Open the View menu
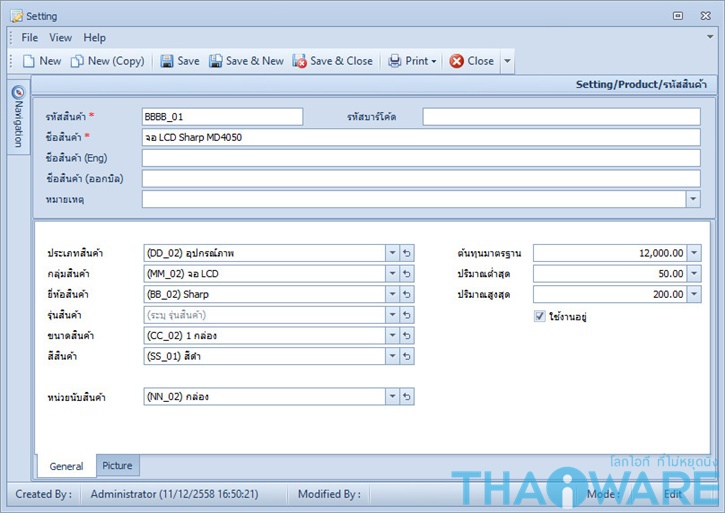The image size is (725, 513). pyautogui.click(x=61, y=37)
